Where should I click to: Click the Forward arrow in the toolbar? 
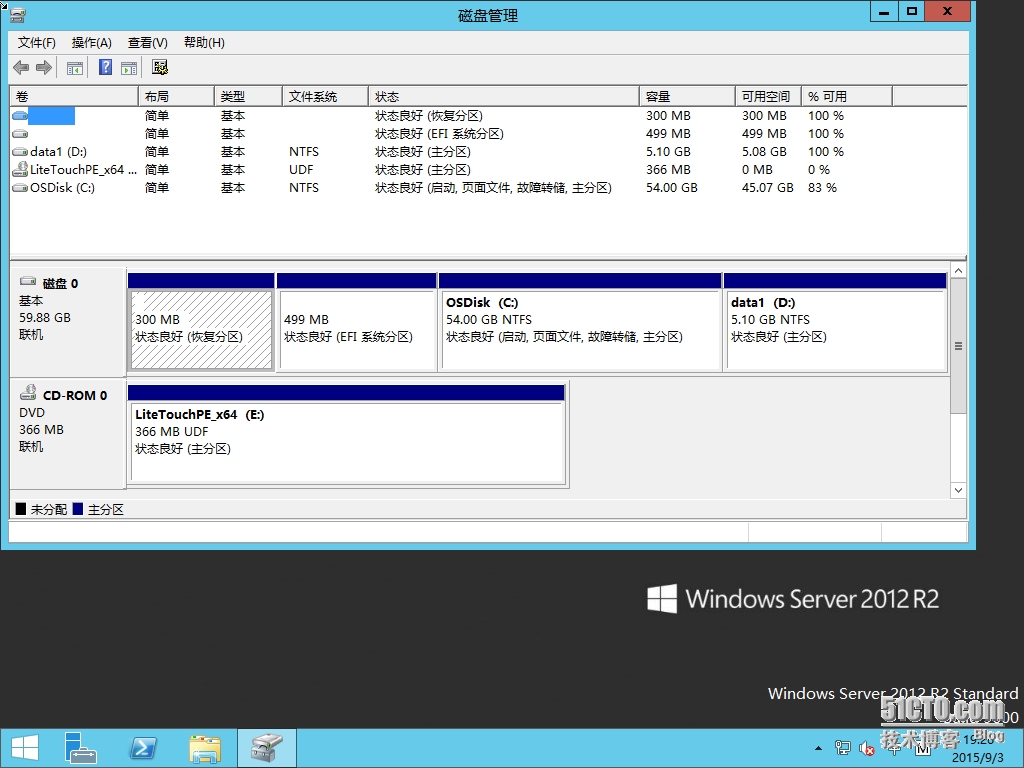click(44, 67)
